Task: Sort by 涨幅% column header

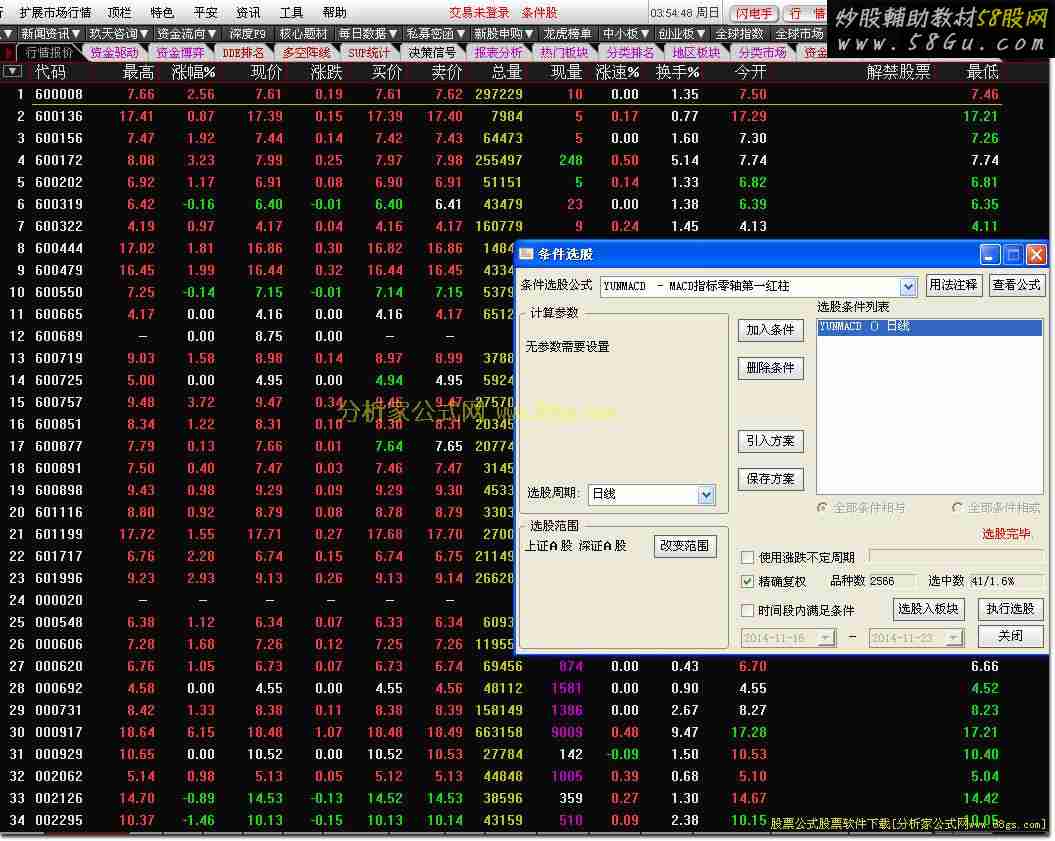Action: click(x=193, y=72)
